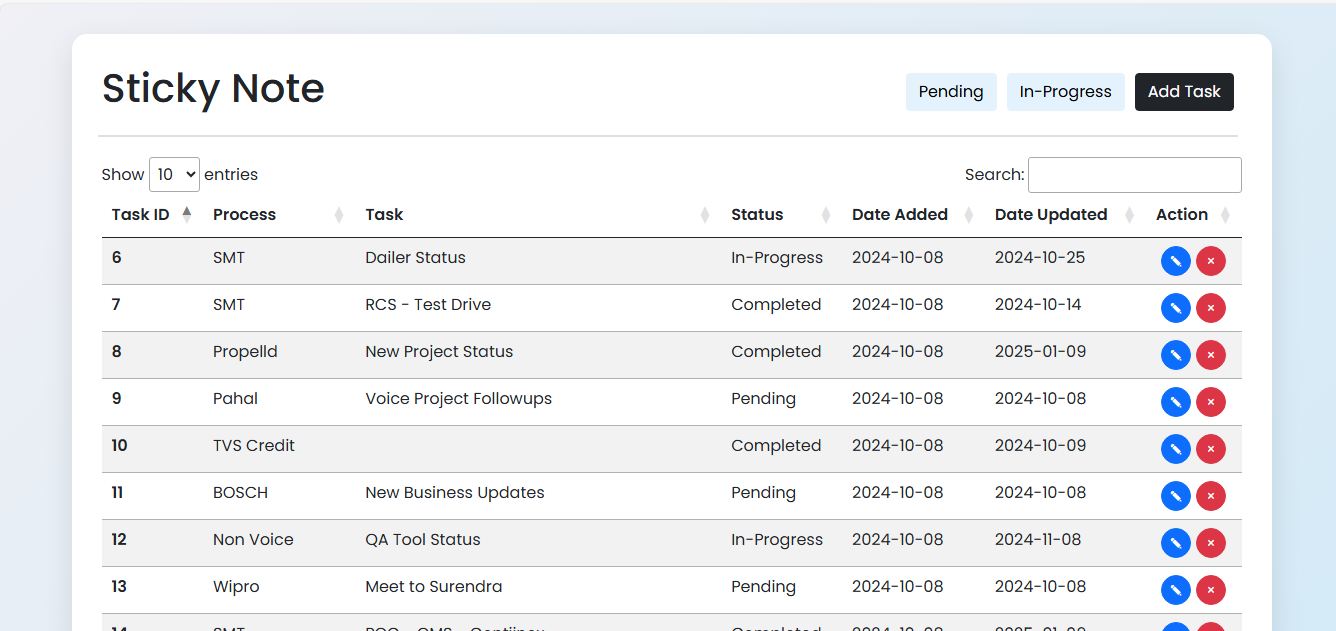Filter tasks using Pending button
The height and width of the screenshot is (631, 1336).
coord(950,92)
